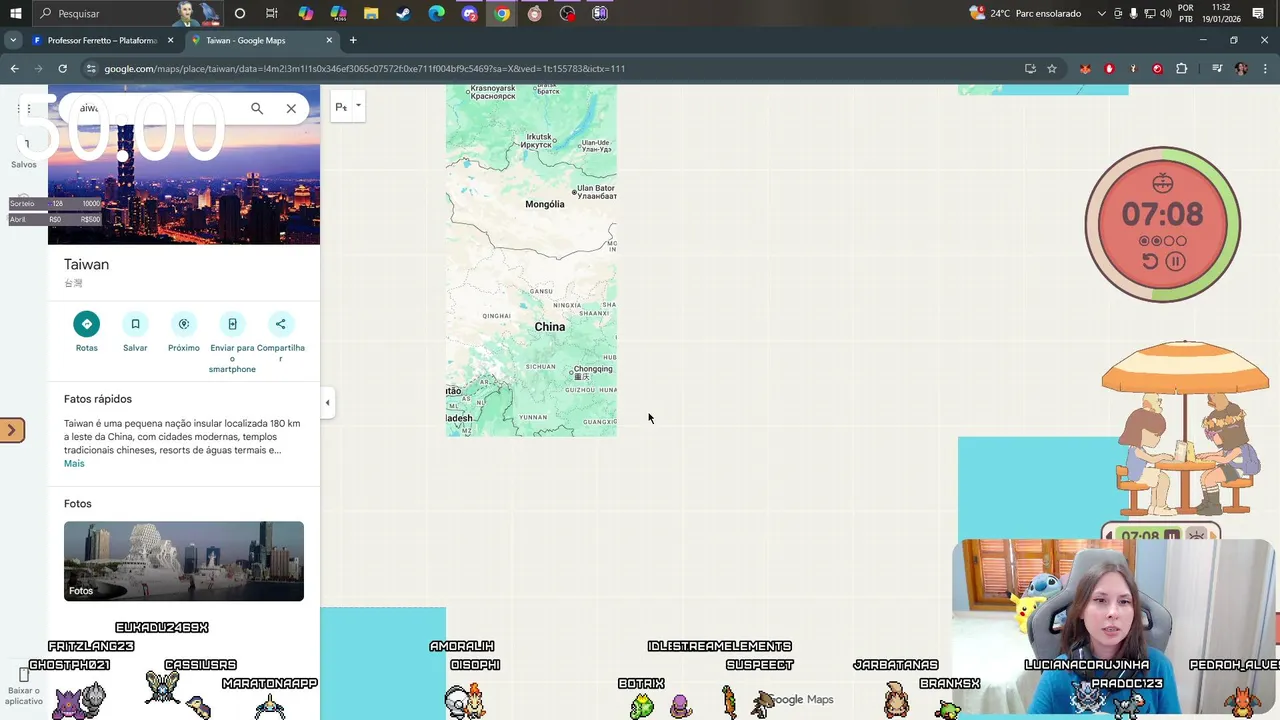Click the Rotas directions icon
Viewport: 1280px width, 720px height.
coord(87,324)
